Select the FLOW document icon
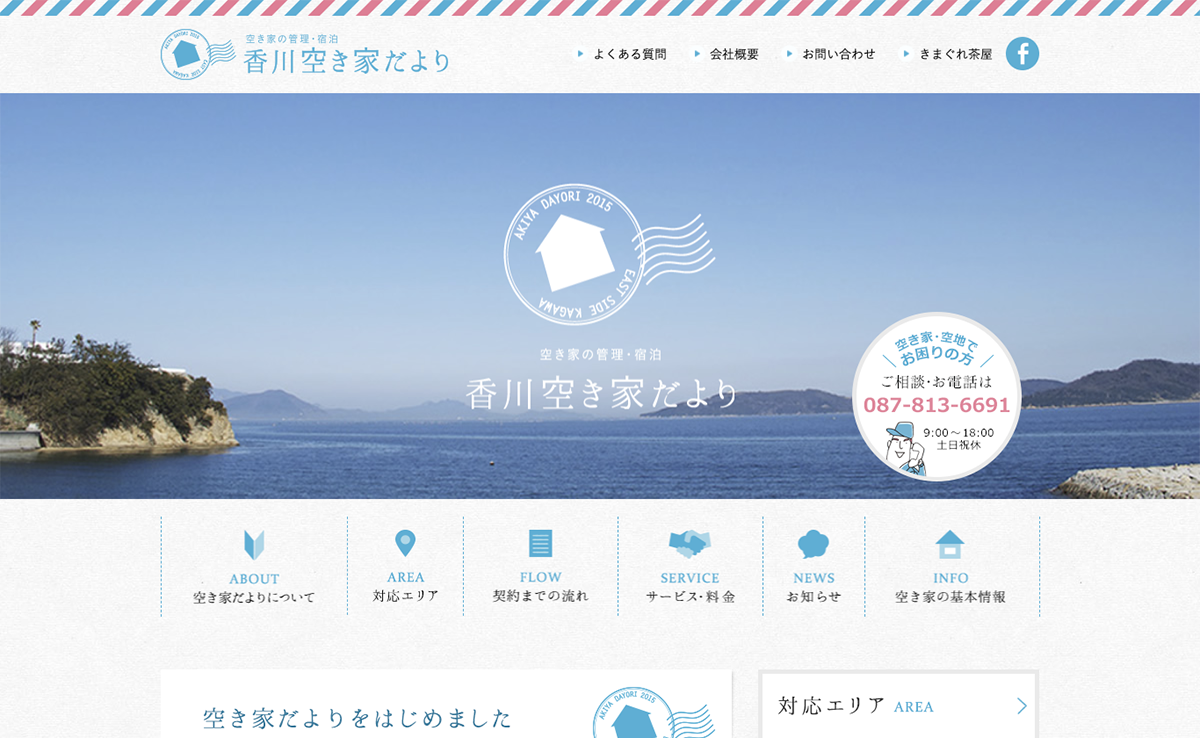 [x=540, y=543]
